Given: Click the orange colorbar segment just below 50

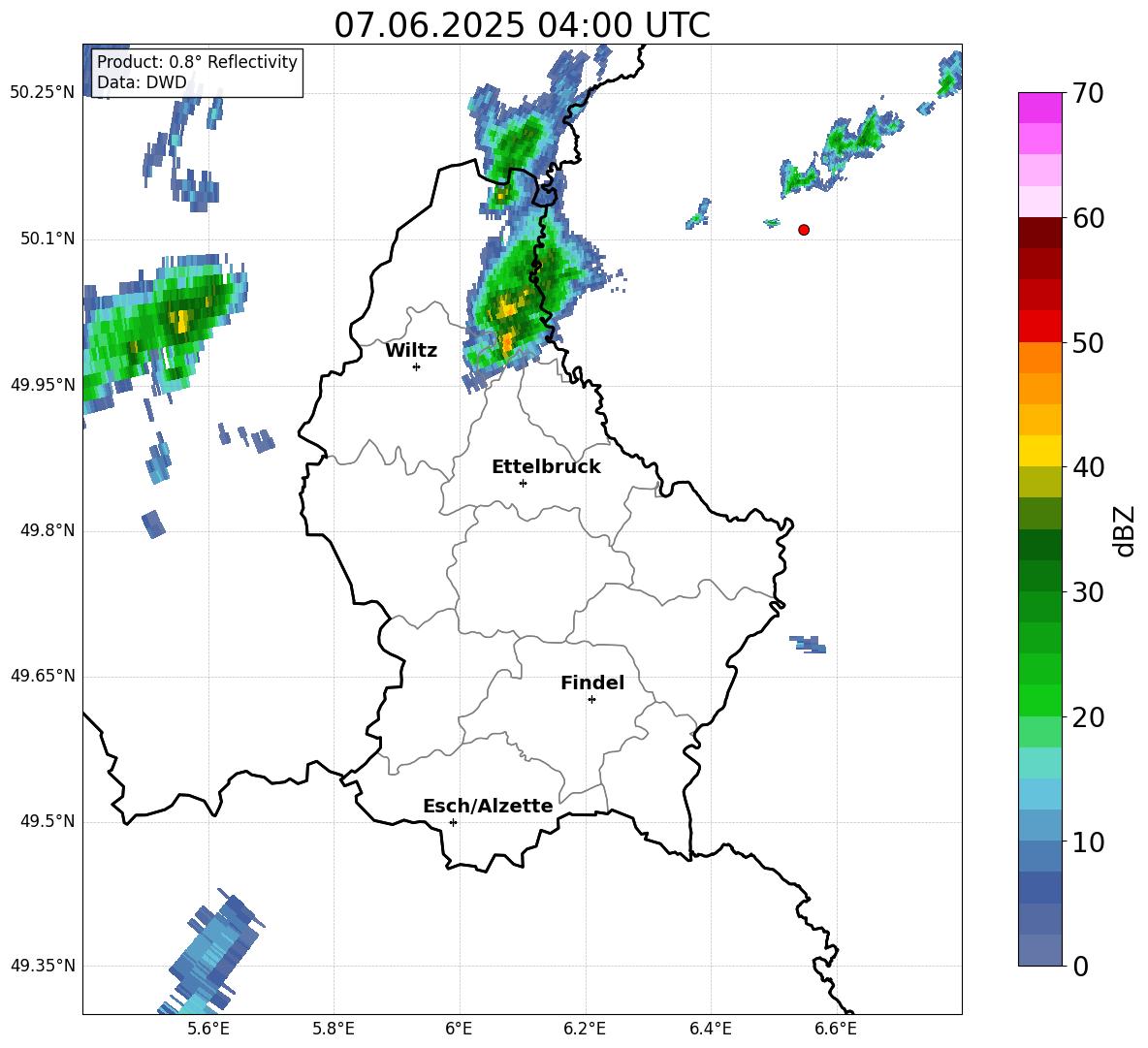Looking at the screenshot, I should pyautogui.click(x=1039, y=358).
